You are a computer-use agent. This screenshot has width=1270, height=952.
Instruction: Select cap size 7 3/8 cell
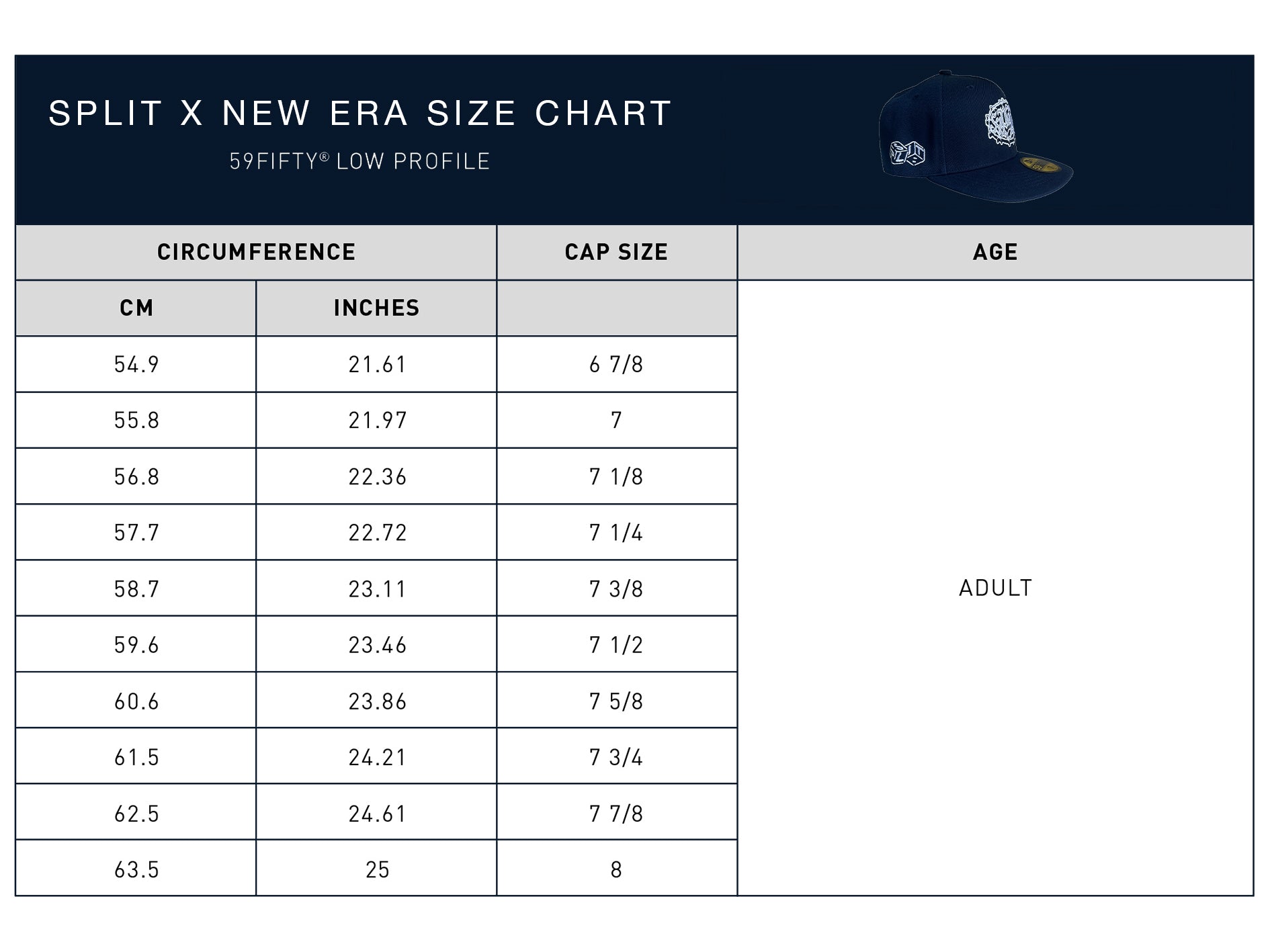coord(617,589)
